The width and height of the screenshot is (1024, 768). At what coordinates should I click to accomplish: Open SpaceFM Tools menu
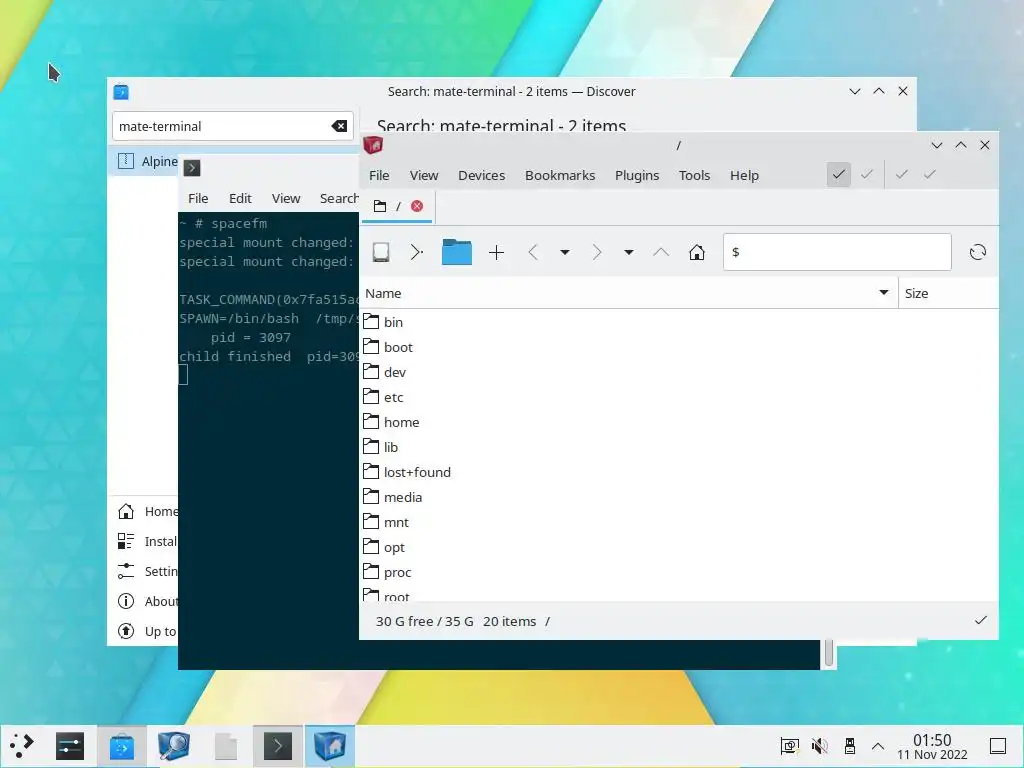(694, 175)
